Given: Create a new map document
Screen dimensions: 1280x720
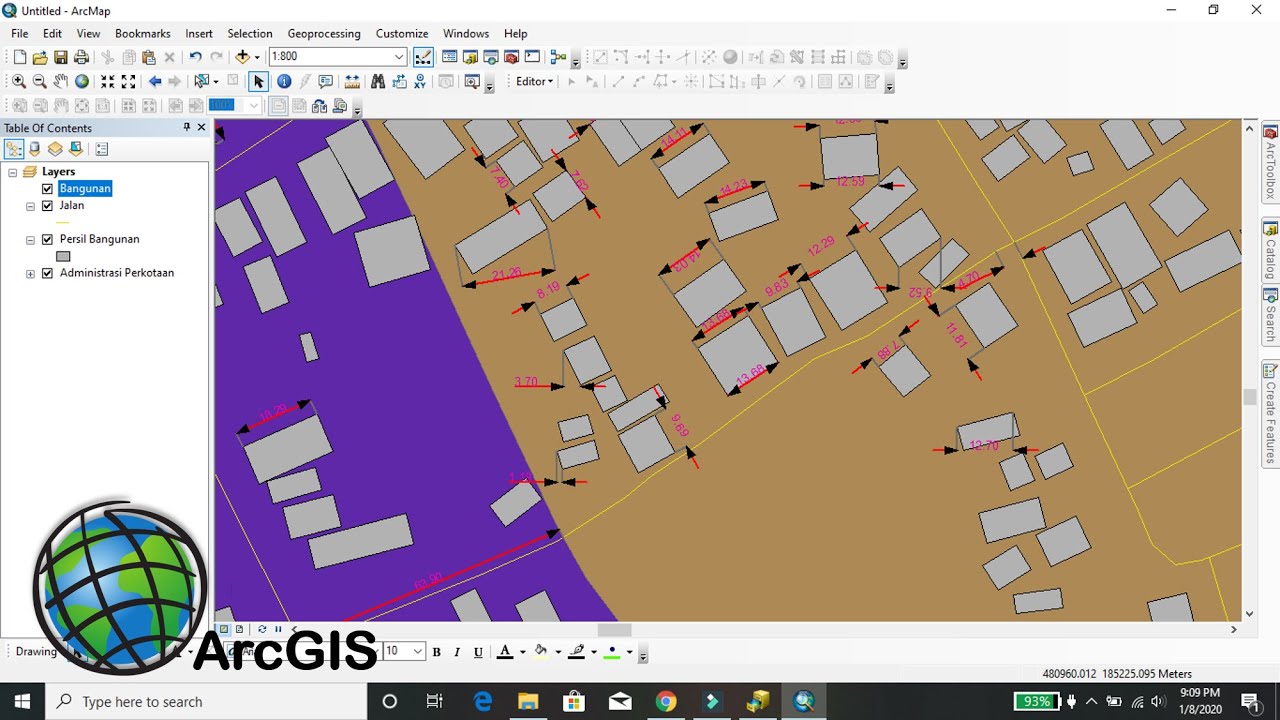Looking at the screenshot, I should point(19,57).
